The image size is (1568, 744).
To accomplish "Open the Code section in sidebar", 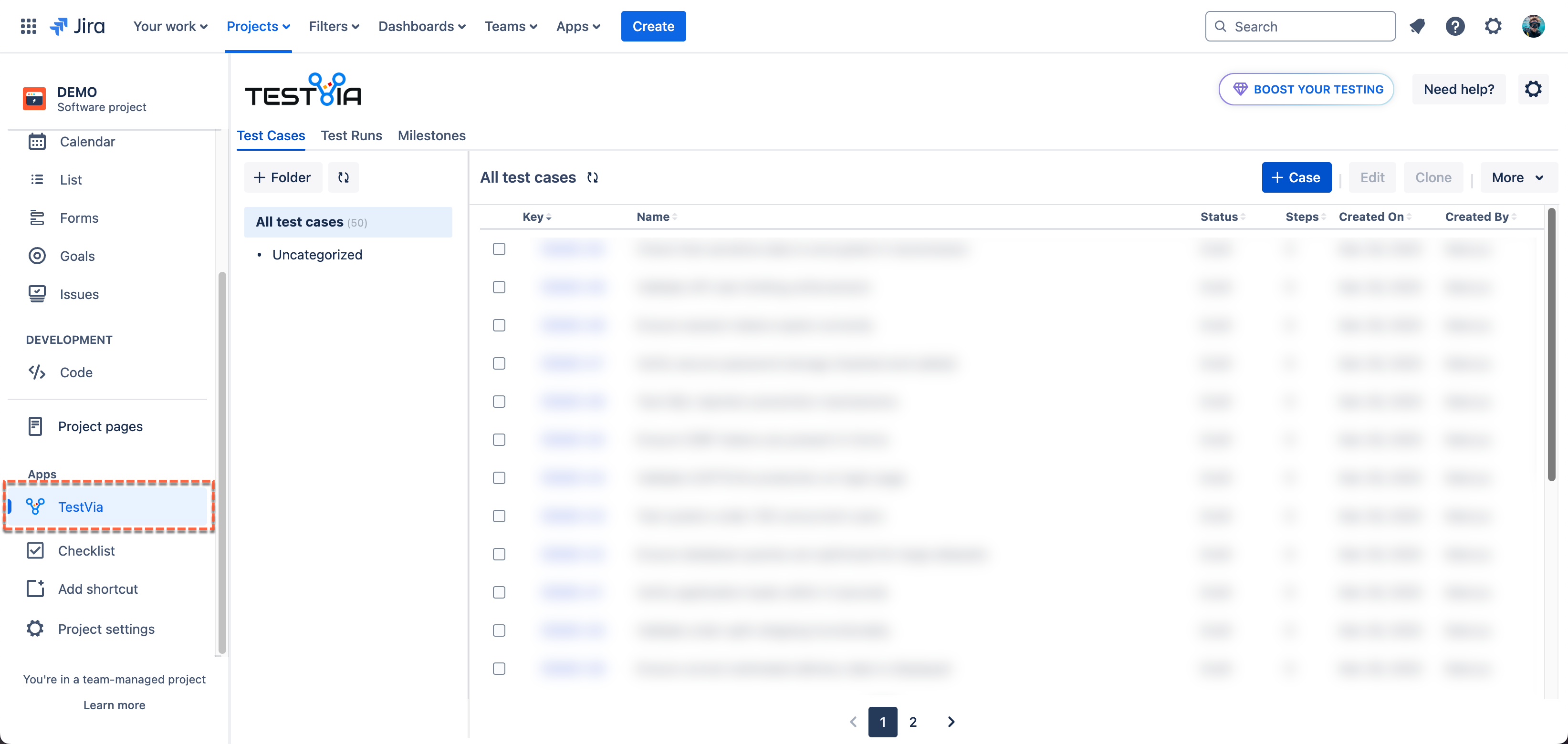I will tap(75, 372).
